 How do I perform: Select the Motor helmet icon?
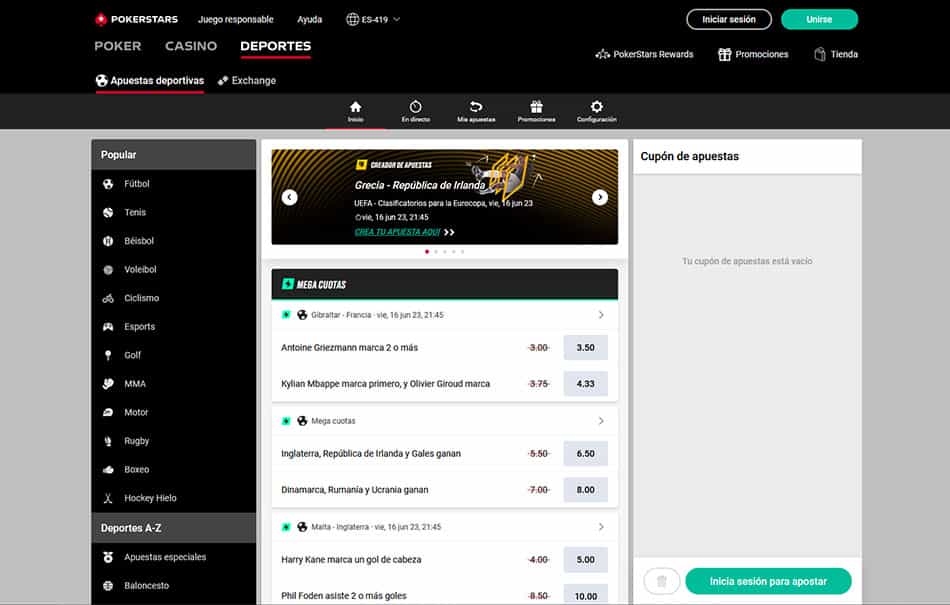[x=108, y=412]
